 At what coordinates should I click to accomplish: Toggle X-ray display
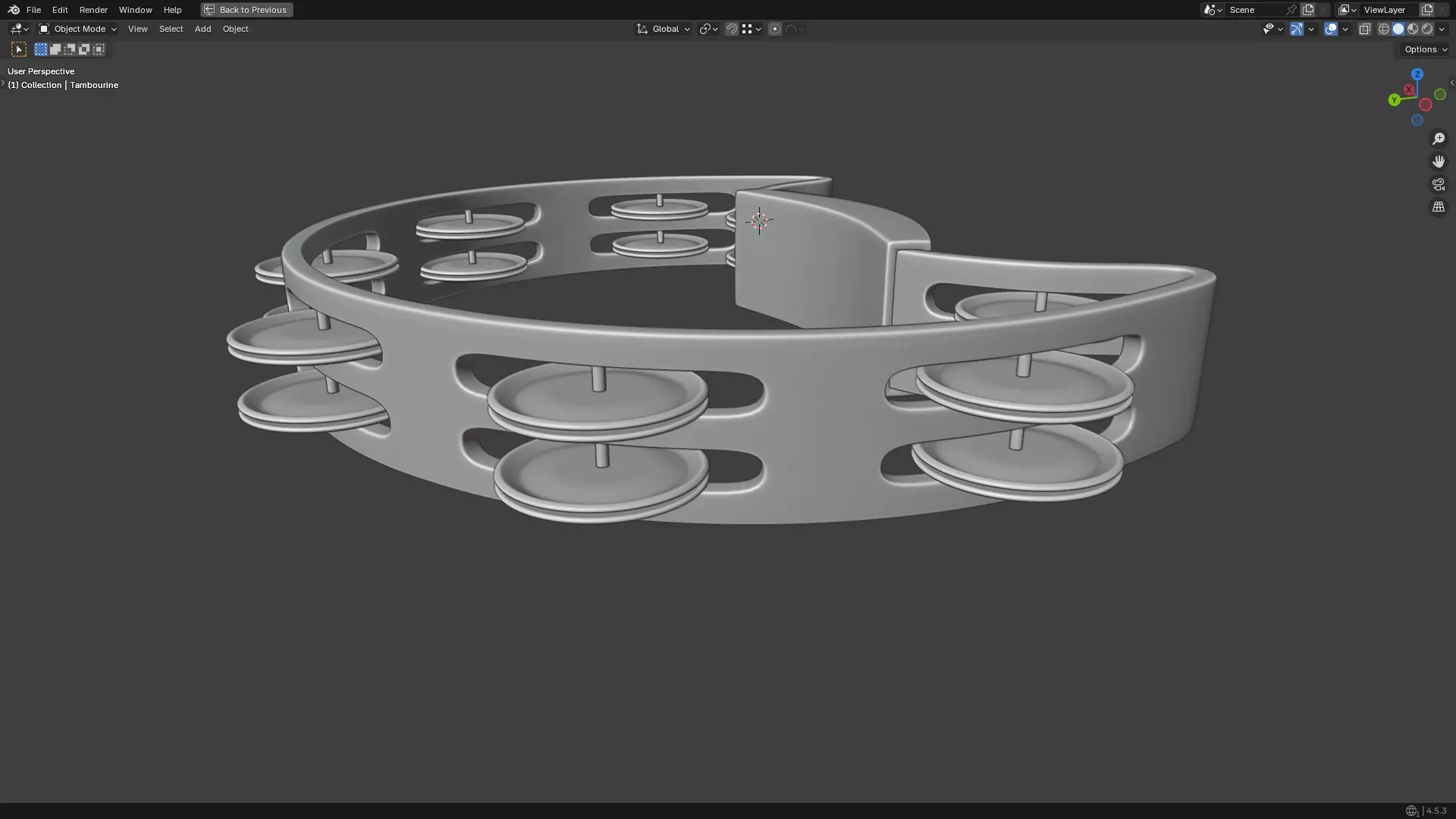1364,29
